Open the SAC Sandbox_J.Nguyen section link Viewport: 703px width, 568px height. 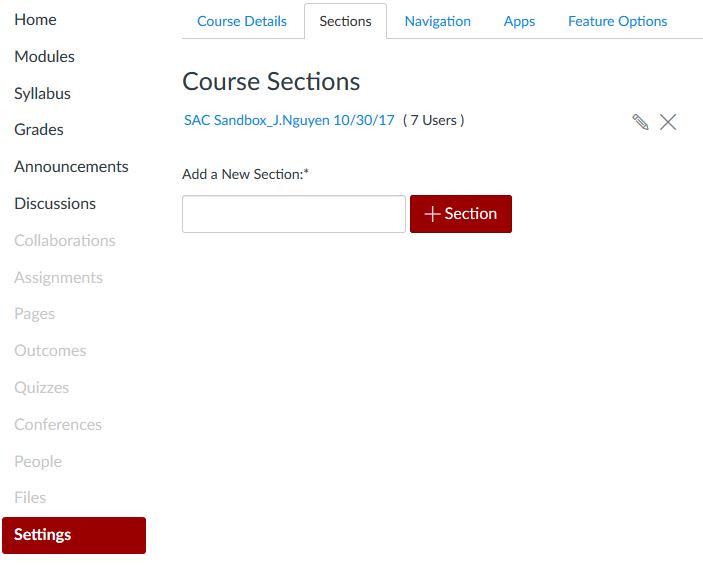pos(289,120)
